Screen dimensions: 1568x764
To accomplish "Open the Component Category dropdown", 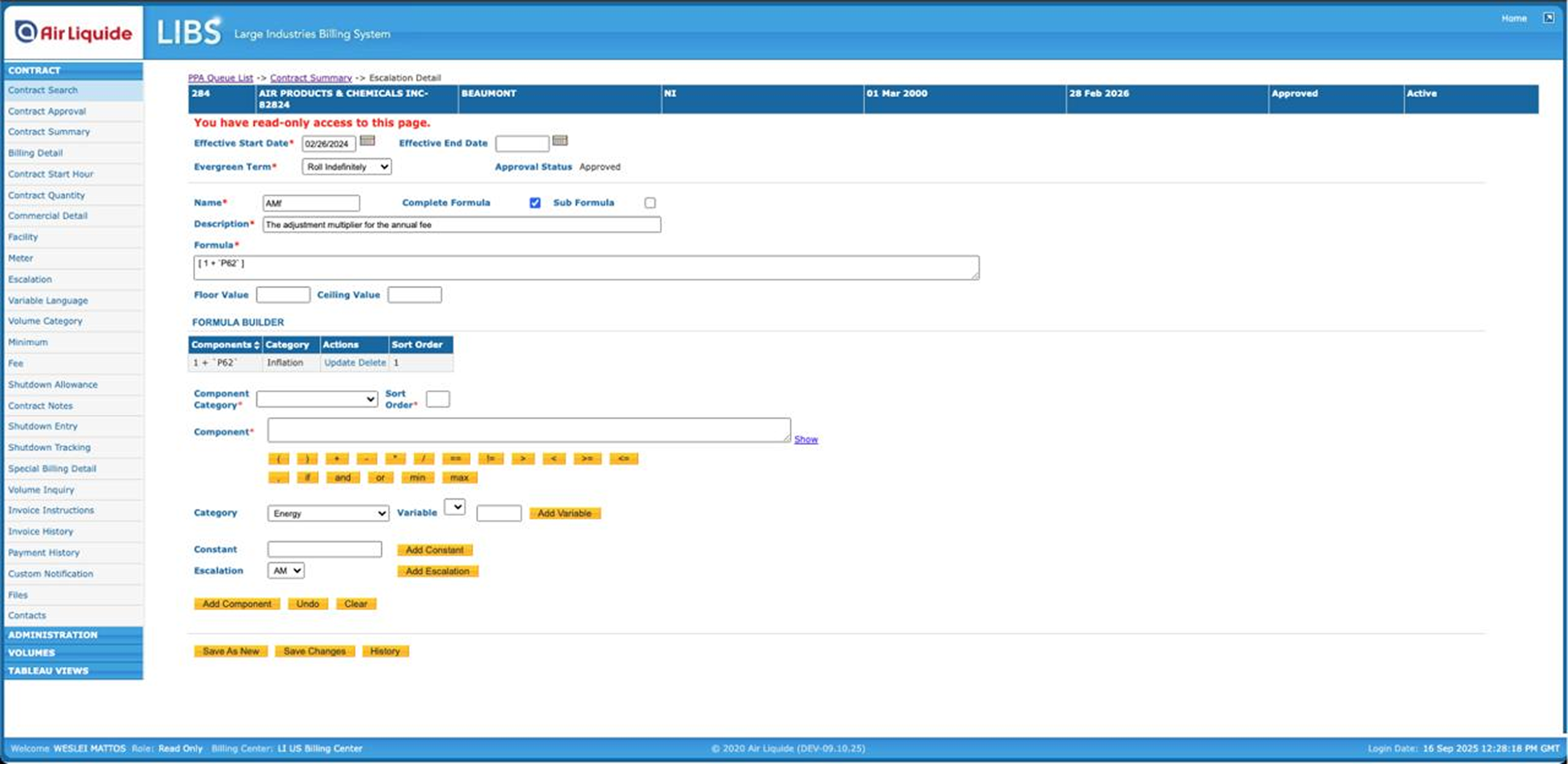I will 317,399.
